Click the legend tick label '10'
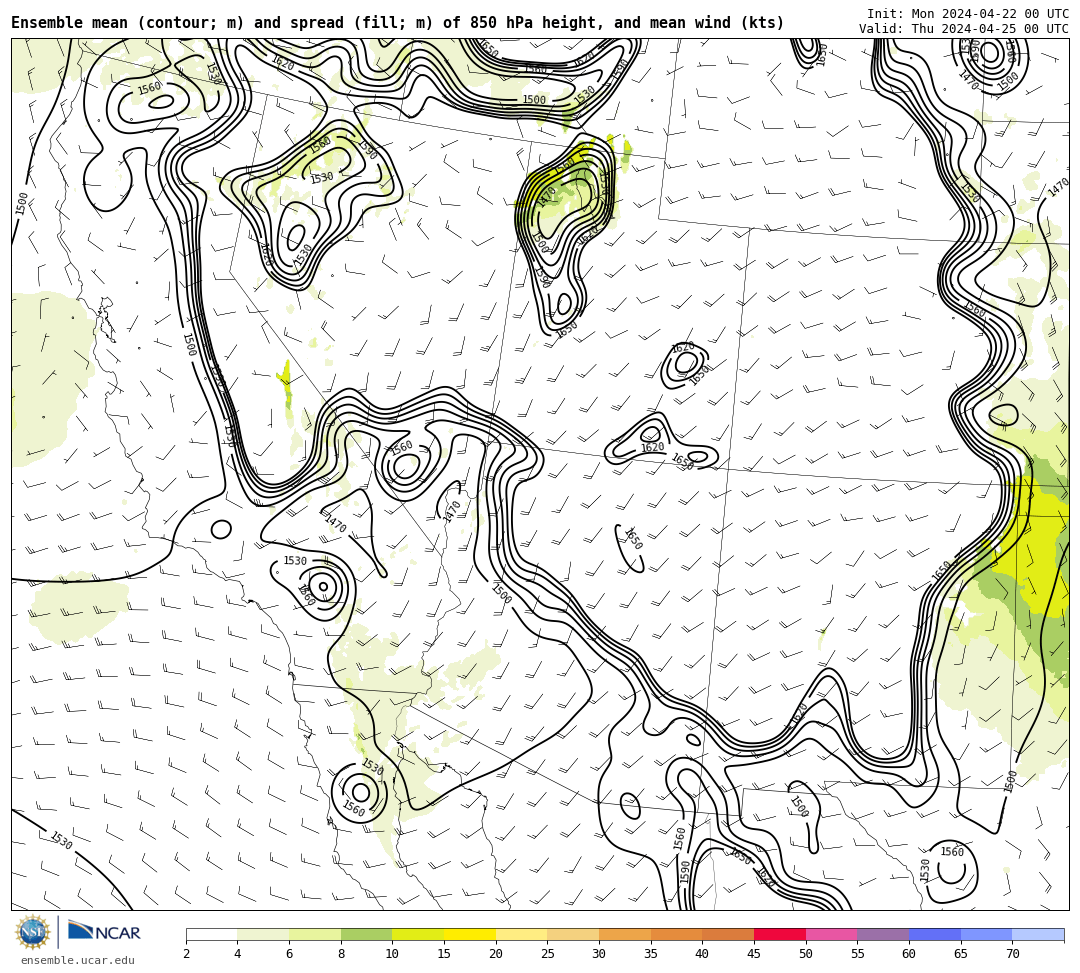The height and width of the screenshot is (973, 1080). [392, 954]
